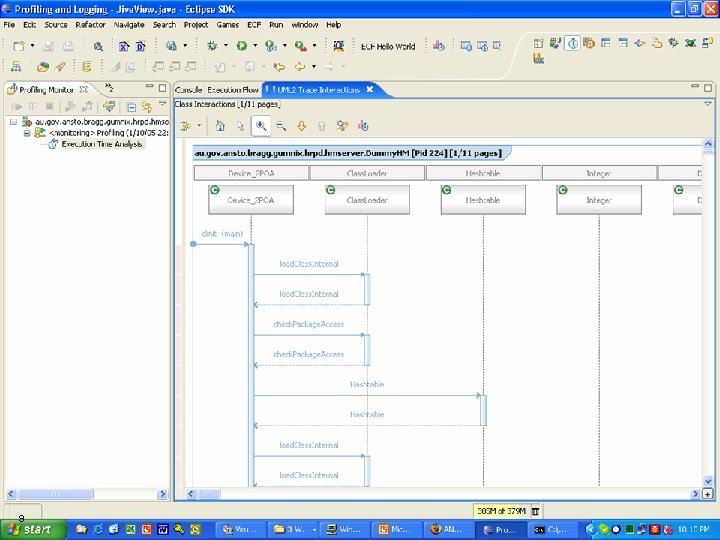Click the orange down-arrow Next Page icon
This screenshot has width=720, height=540.
(301, 126)
